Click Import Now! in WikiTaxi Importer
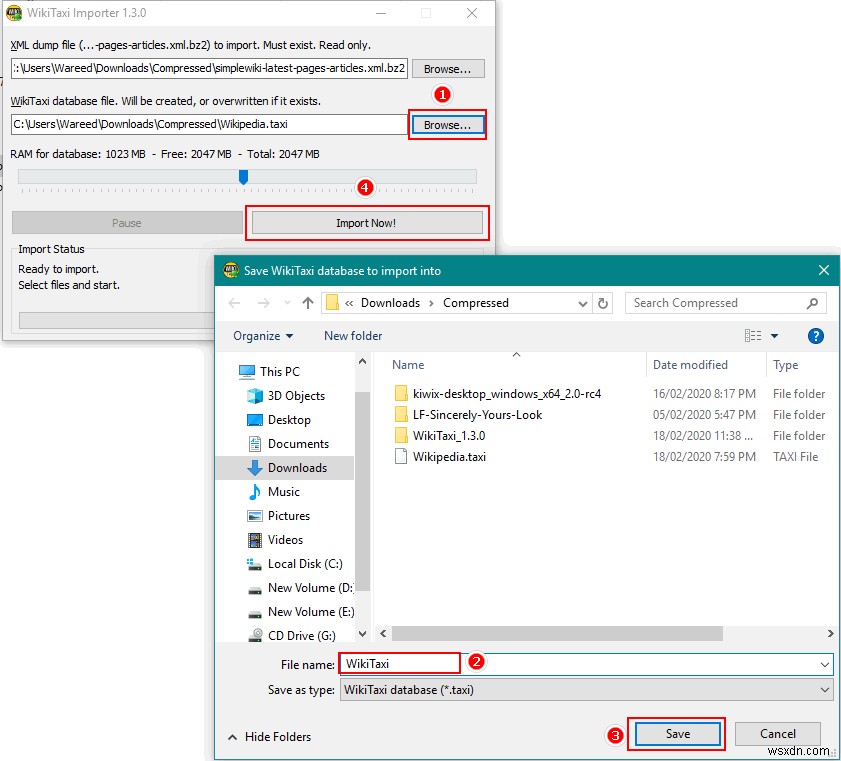Screen dimensions: 841x761 click(367, 223)
